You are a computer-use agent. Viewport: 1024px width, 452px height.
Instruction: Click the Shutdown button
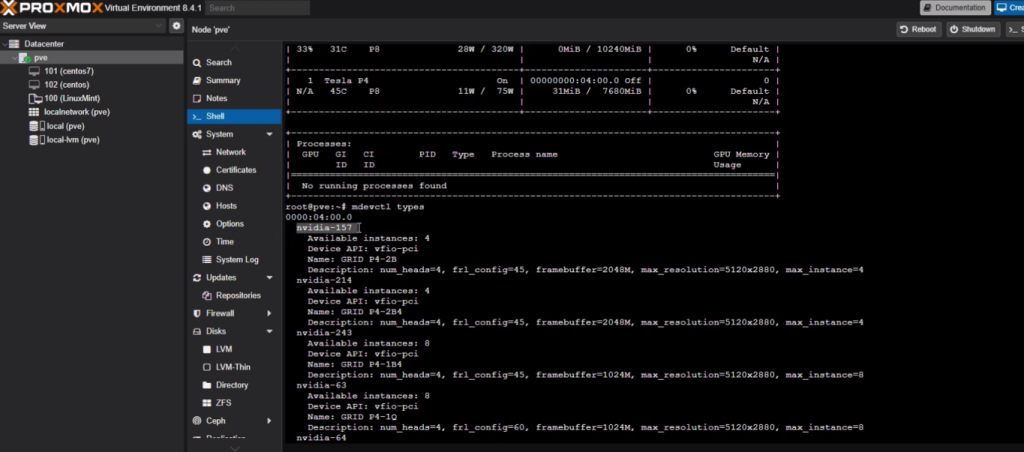[972, 29]
